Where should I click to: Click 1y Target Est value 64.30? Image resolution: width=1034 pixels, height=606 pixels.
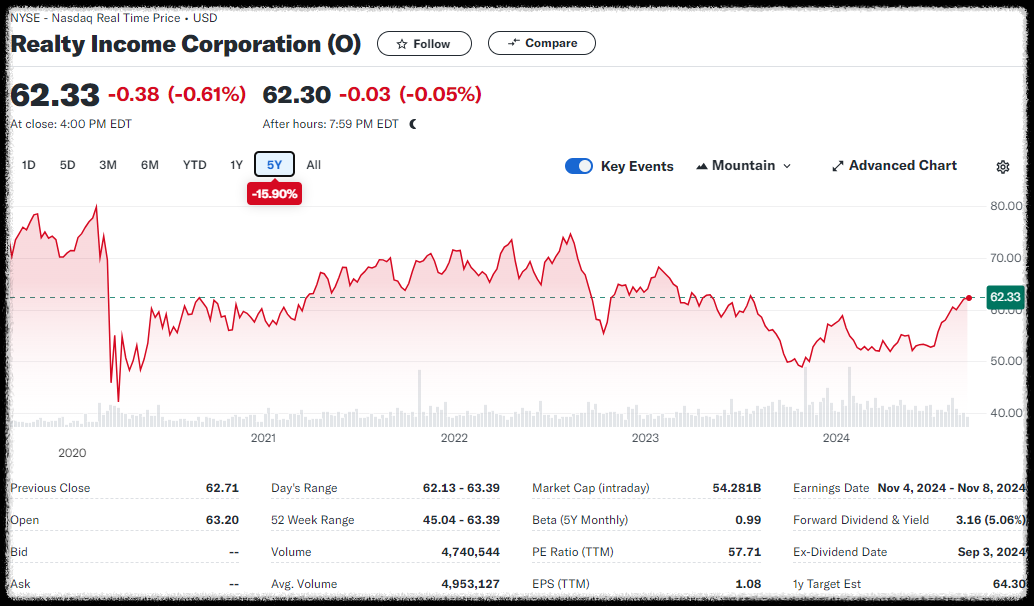click(1009, 584)
